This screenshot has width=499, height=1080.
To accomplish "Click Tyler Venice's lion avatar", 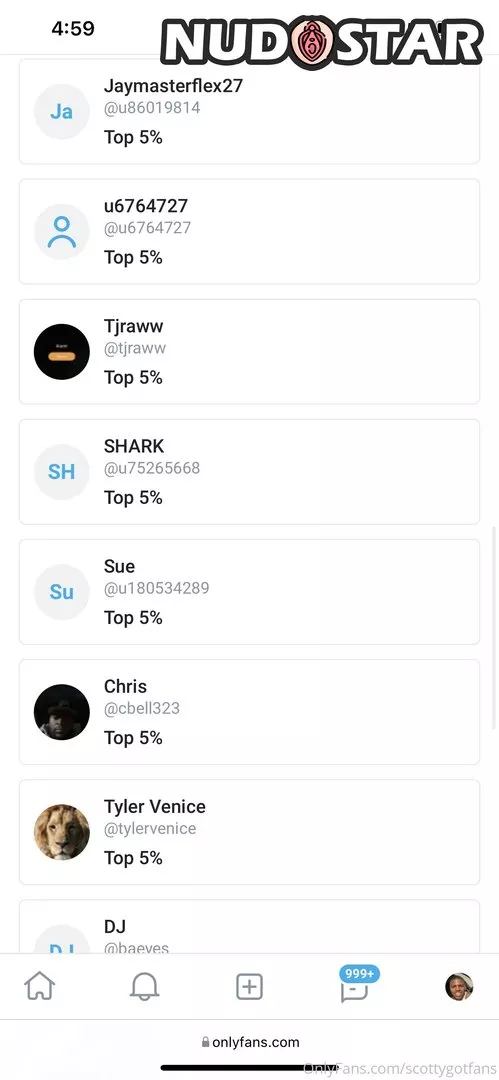I will click(x=61, y=832).
